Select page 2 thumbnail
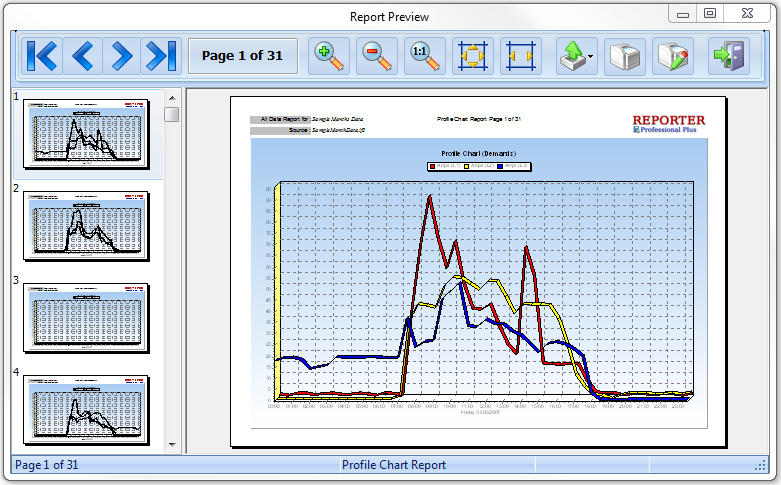 point(86,226)
